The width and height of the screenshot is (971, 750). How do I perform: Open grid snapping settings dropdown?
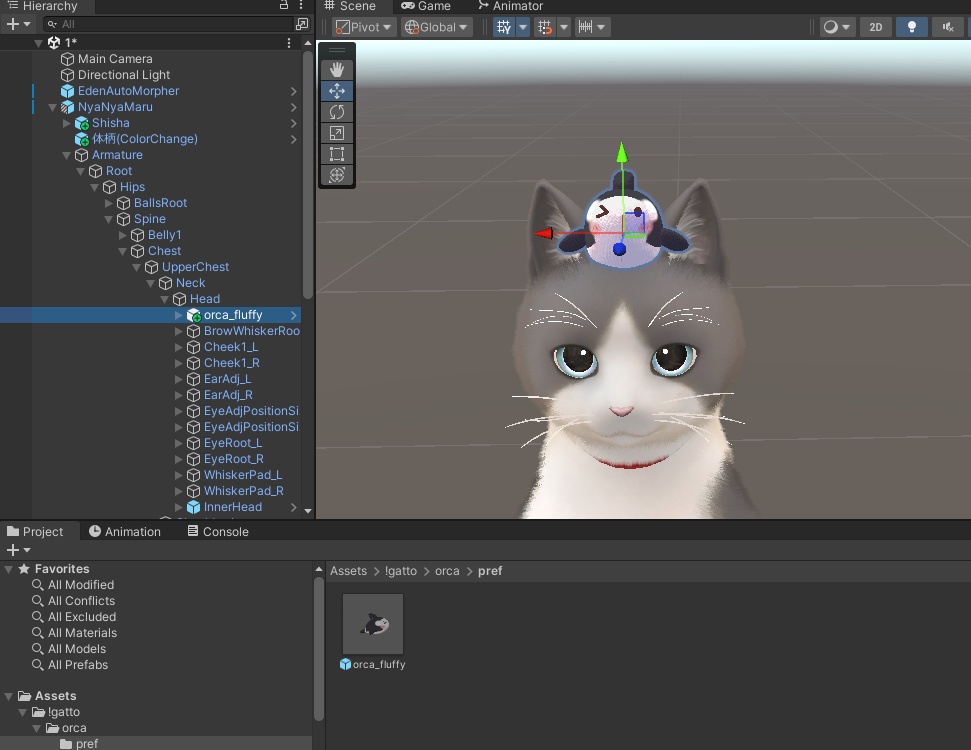coord(564,27)
